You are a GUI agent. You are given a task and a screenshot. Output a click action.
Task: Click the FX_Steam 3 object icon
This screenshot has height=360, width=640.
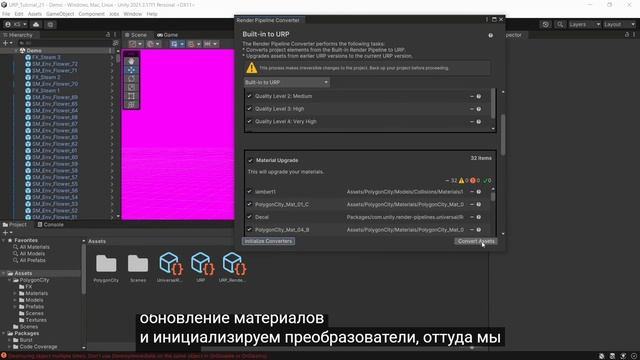coord(28,58)
